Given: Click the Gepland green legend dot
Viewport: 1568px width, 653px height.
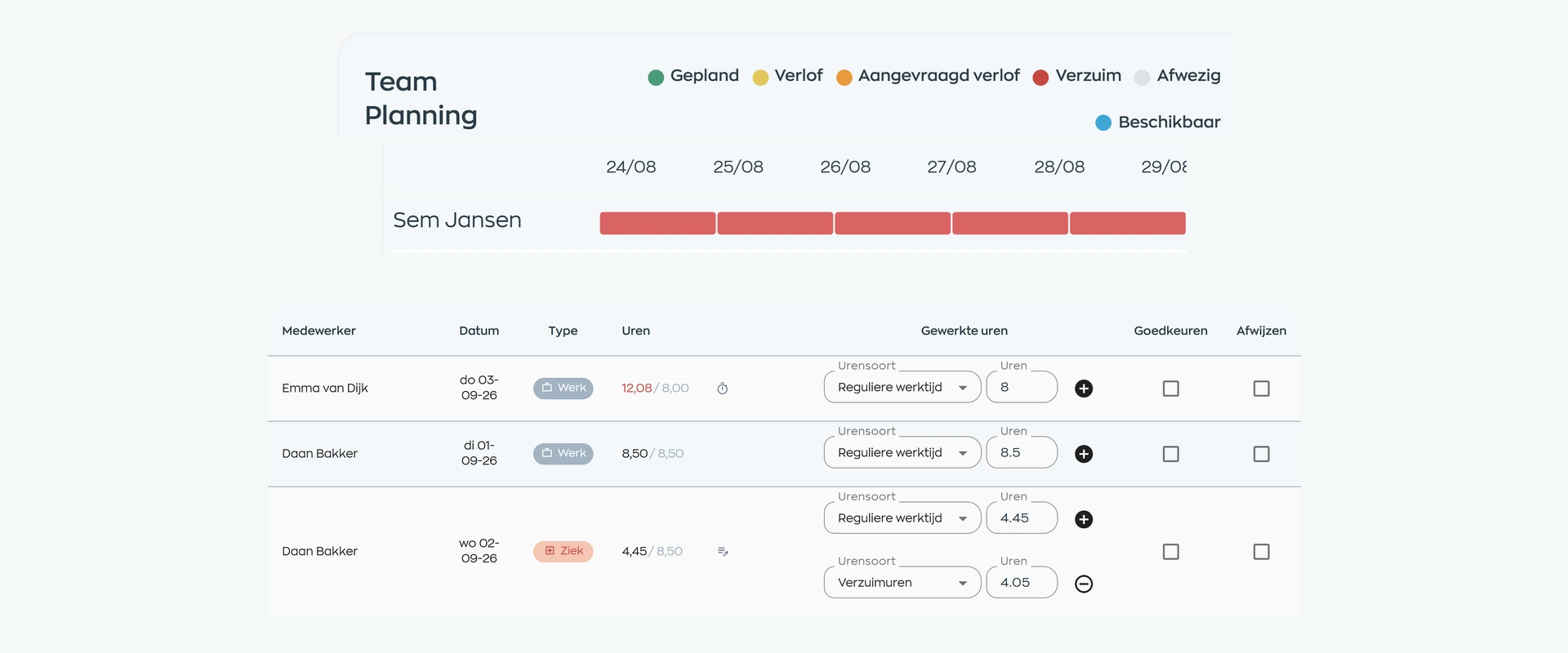Looking at the screenshot, I should [656, 78].
